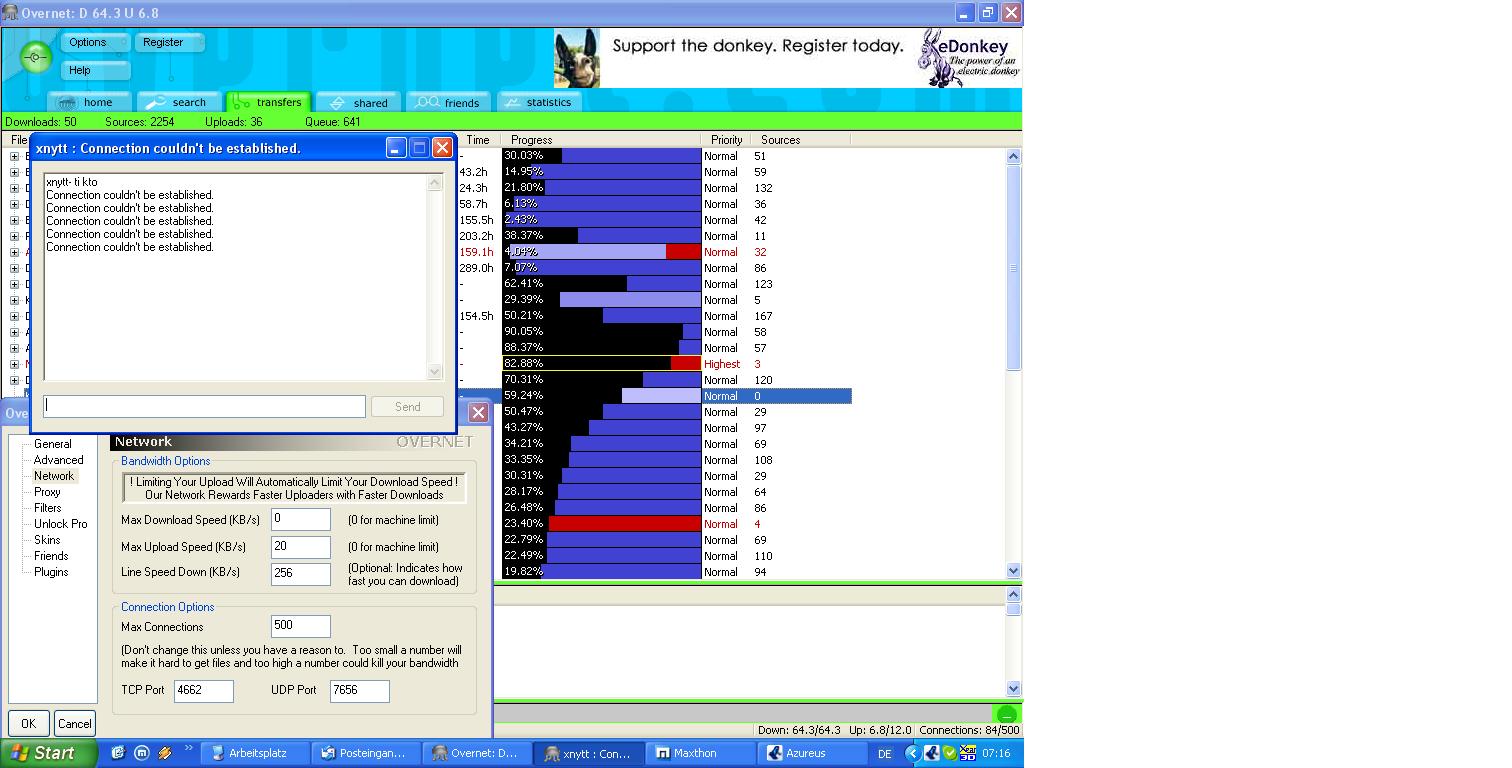Open the round 'm' quick launch icon
Image resolution: width=1512 pixels, height=768 pixels.
click(142, 753)
